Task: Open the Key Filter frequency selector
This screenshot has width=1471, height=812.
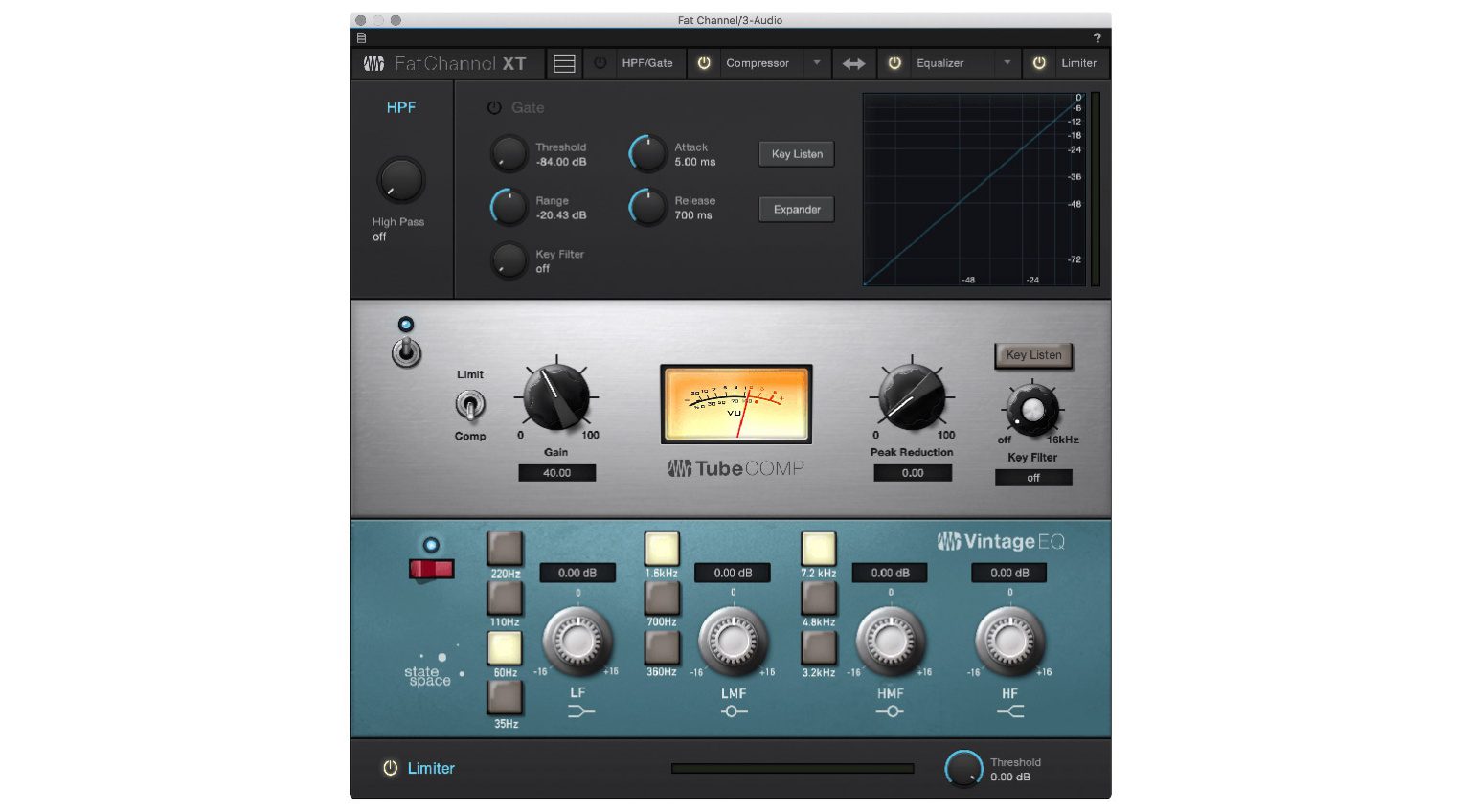Action: [x=1032, y=410]
